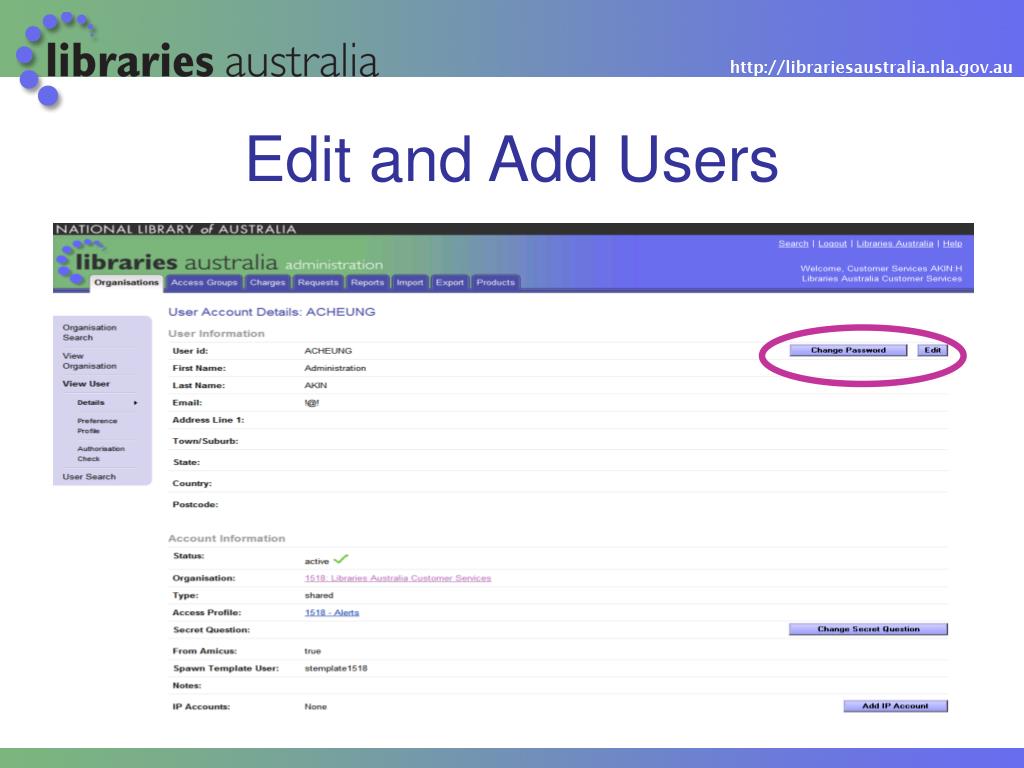Open Details submenu item in sidebar

click(x=91, y=403)
